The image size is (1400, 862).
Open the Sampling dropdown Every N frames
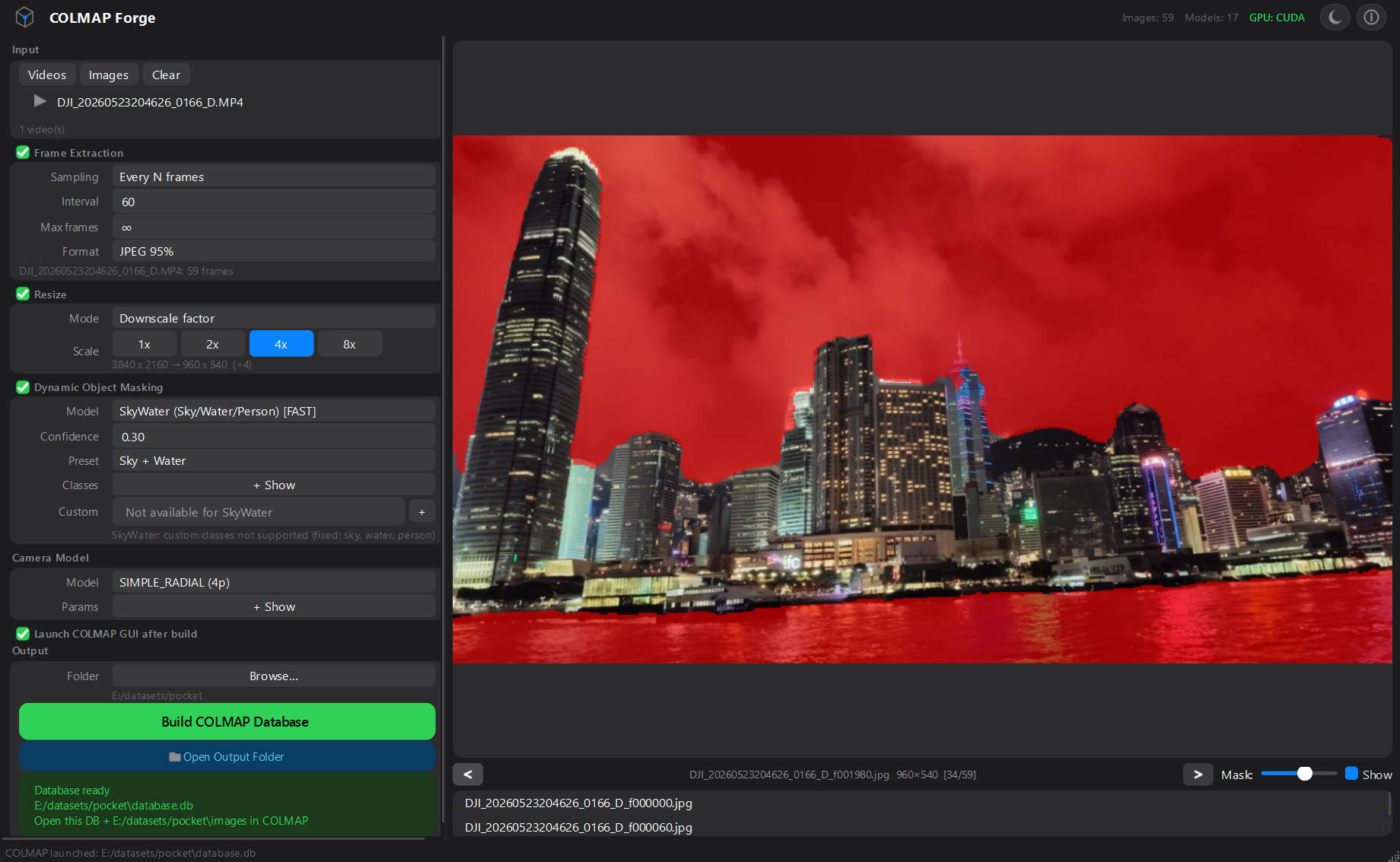[274, 177]
